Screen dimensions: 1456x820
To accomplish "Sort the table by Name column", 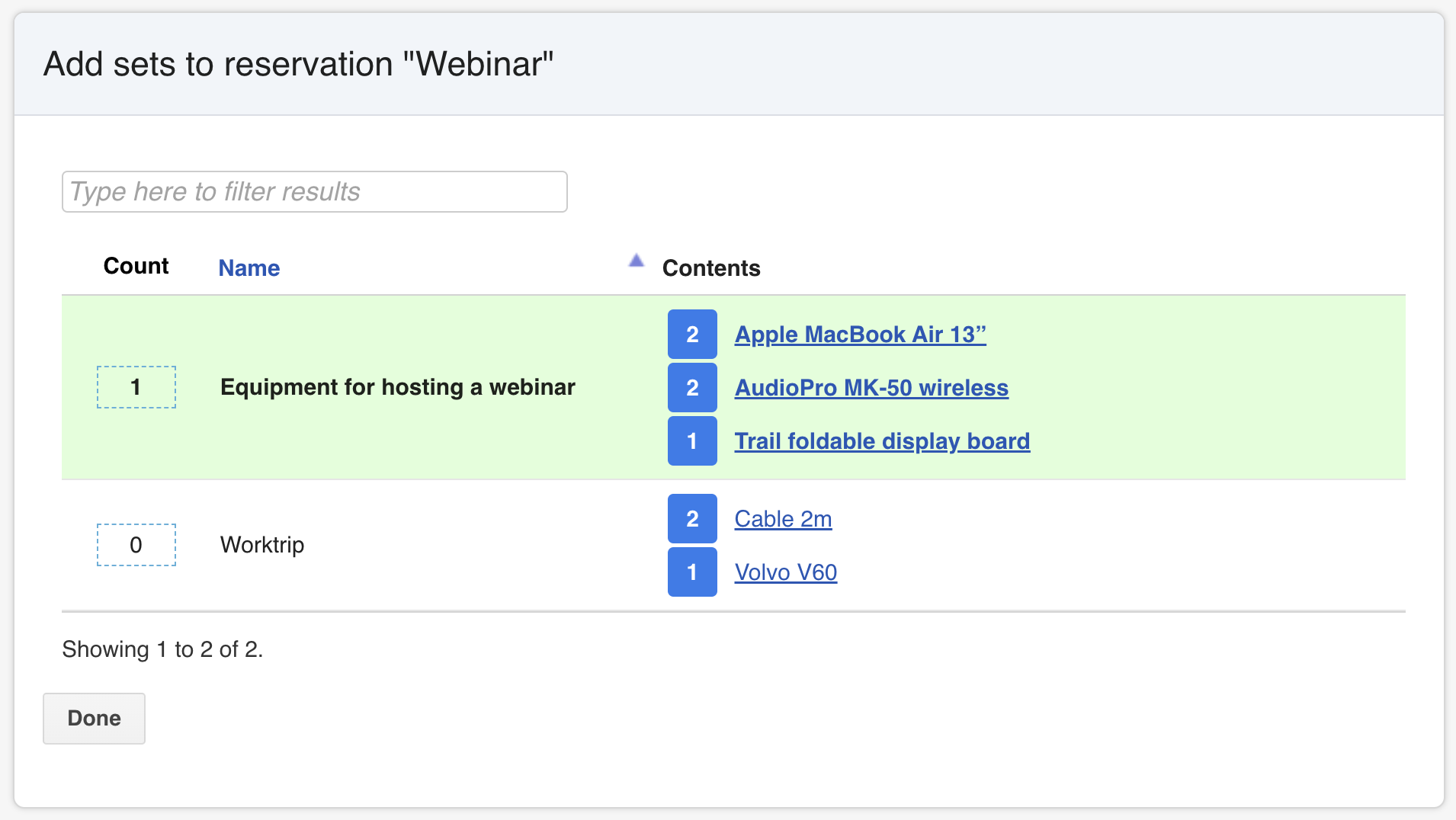I will tap(249, 268).
